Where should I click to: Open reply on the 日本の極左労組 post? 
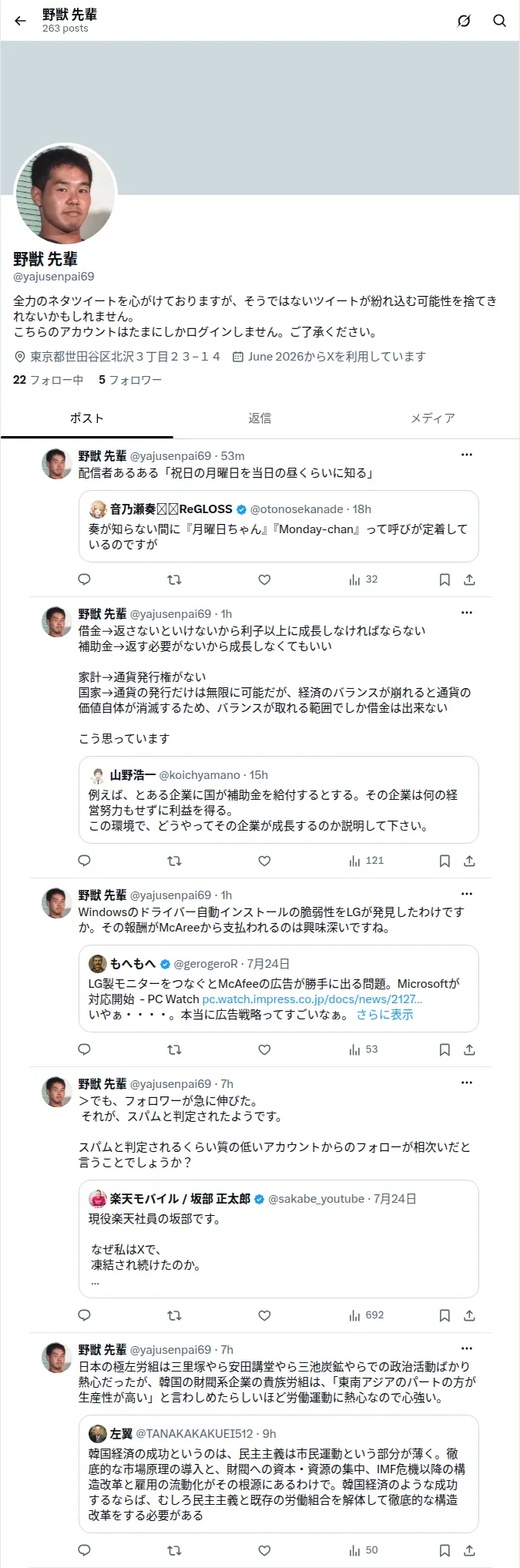(x=85, y=1550)
